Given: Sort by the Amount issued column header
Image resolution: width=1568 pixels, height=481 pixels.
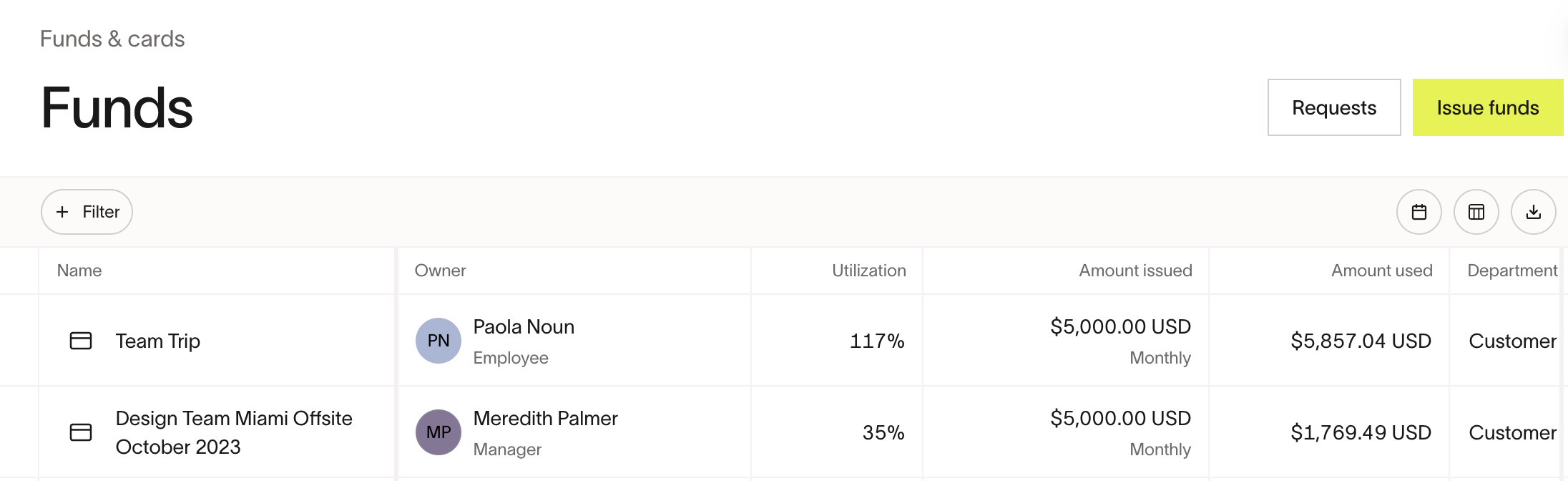Looking at the screenshot, I should coord(1135,271).
